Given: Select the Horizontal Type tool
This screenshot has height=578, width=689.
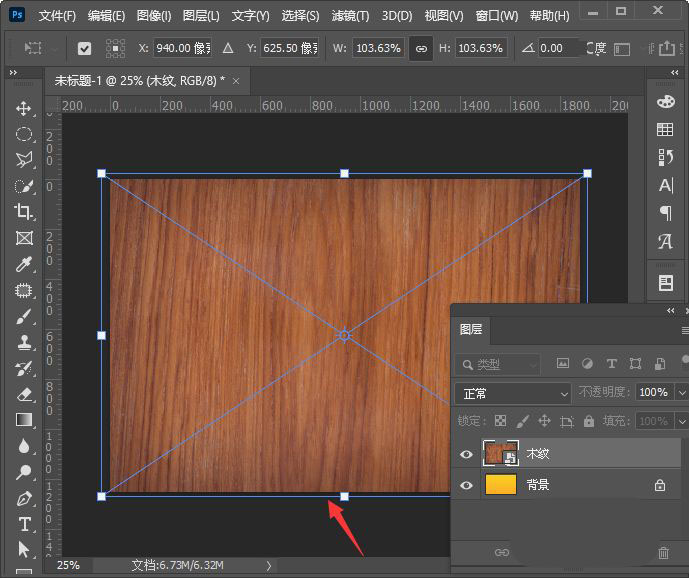Looking at the screenshot, I should click(24, 524).
